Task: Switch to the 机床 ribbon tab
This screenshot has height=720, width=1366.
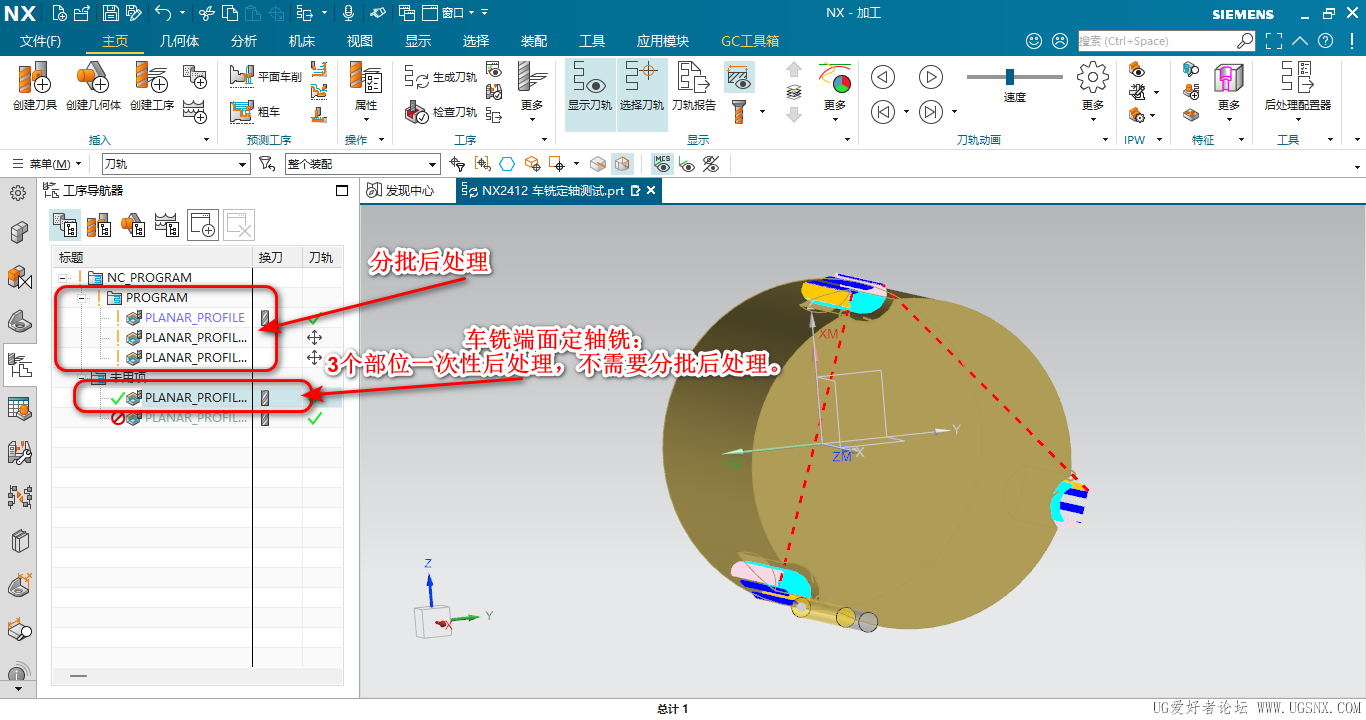Action: tap(302, 41)
